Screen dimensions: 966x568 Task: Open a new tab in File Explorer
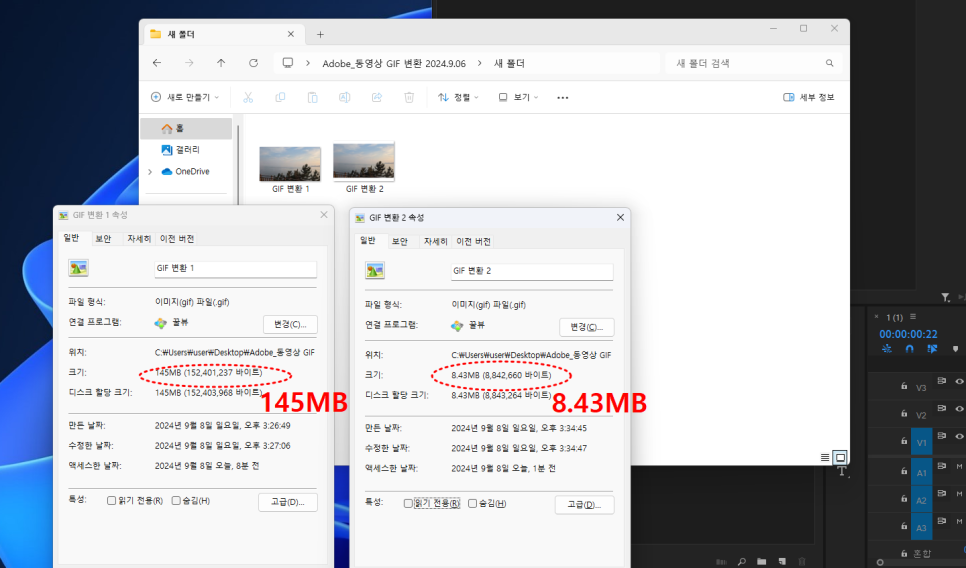click(320, 34)
